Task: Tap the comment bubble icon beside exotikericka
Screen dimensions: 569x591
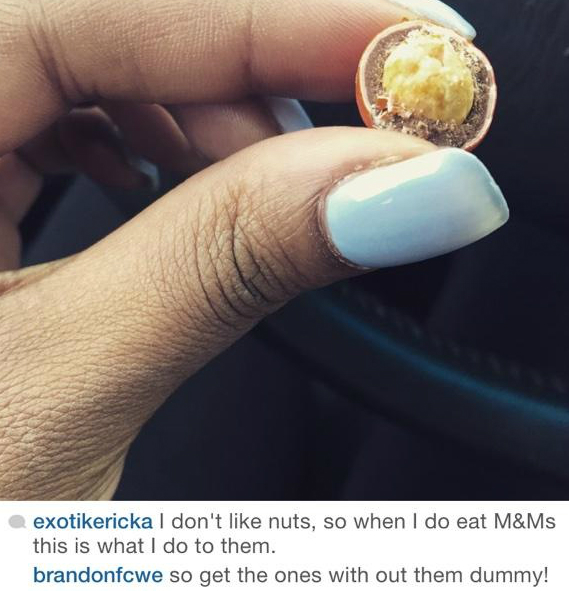Action: [17, 522]
